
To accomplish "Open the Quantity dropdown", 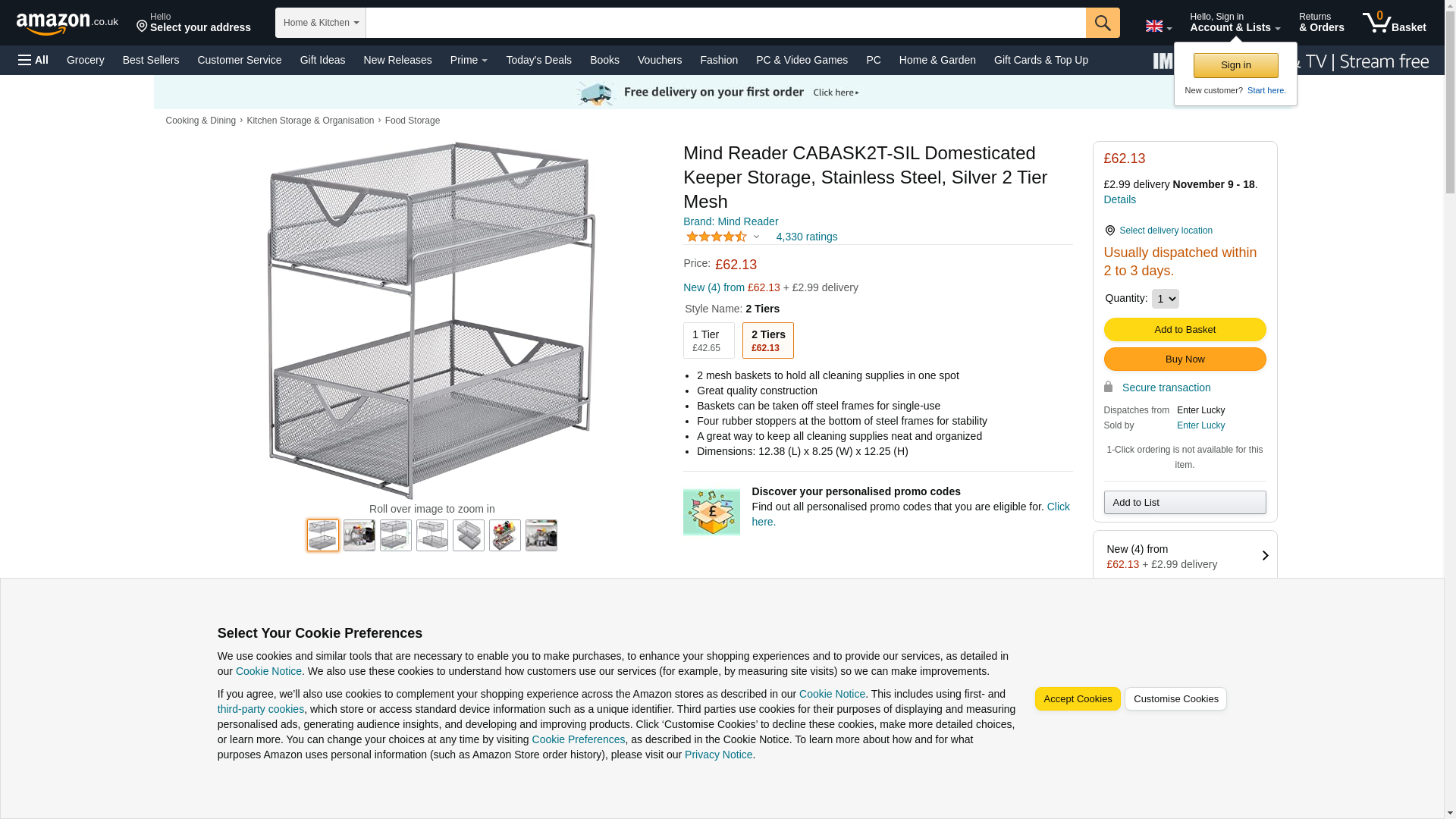I will pyautogui.click(x=1165, y=299).
